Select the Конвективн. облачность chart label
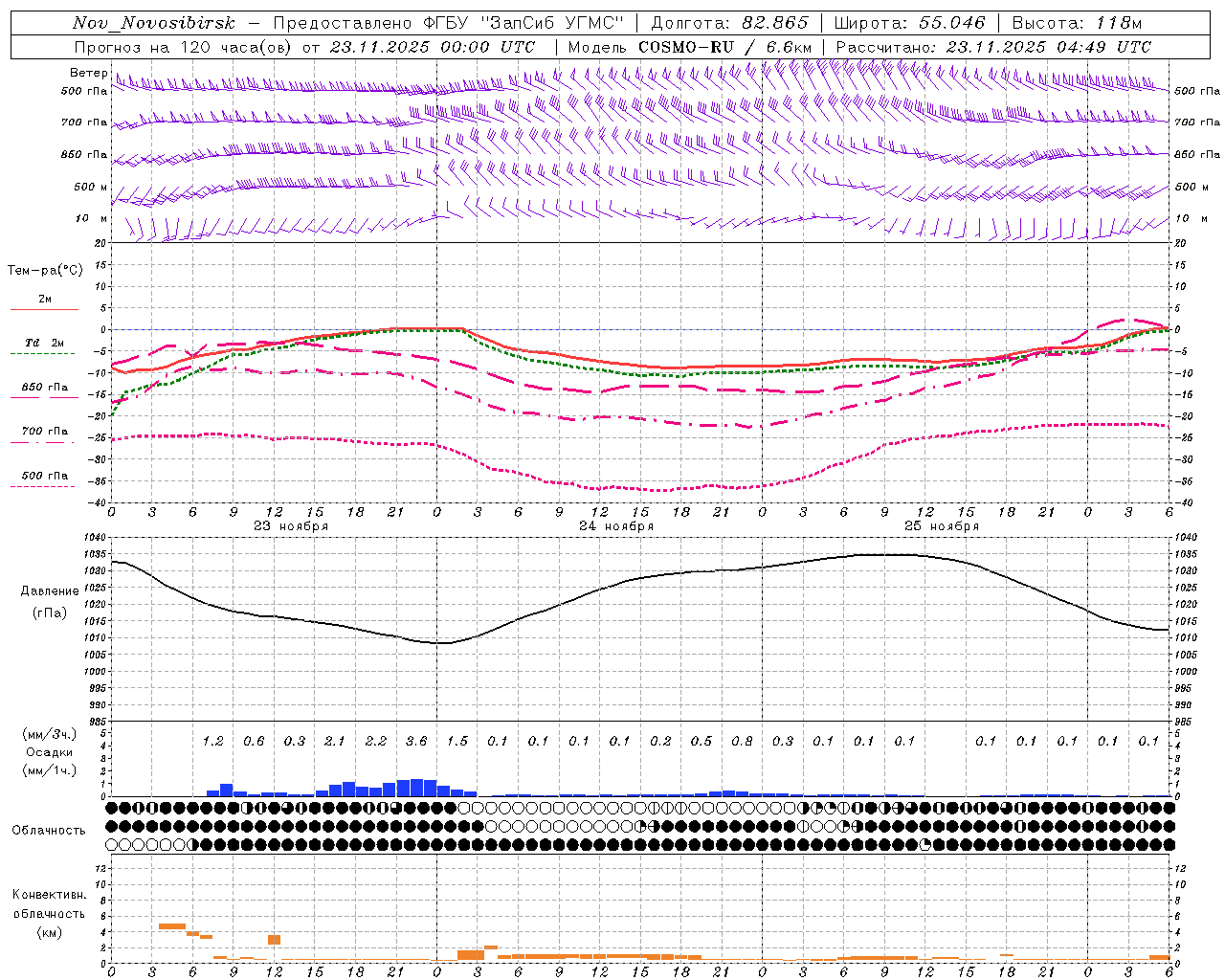 pyautogui.click(x=49, y=913)
